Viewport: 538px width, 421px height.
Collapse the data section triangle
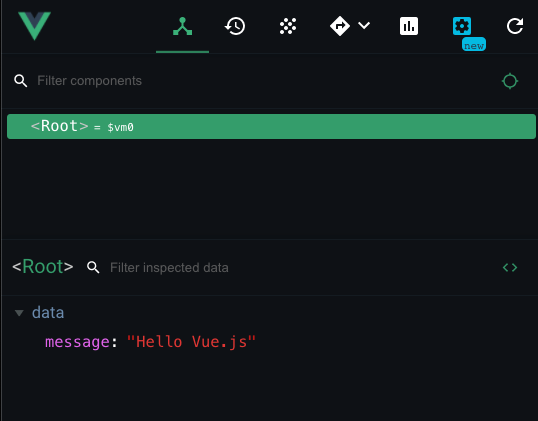pyautogui.click(x=19, y=313)
